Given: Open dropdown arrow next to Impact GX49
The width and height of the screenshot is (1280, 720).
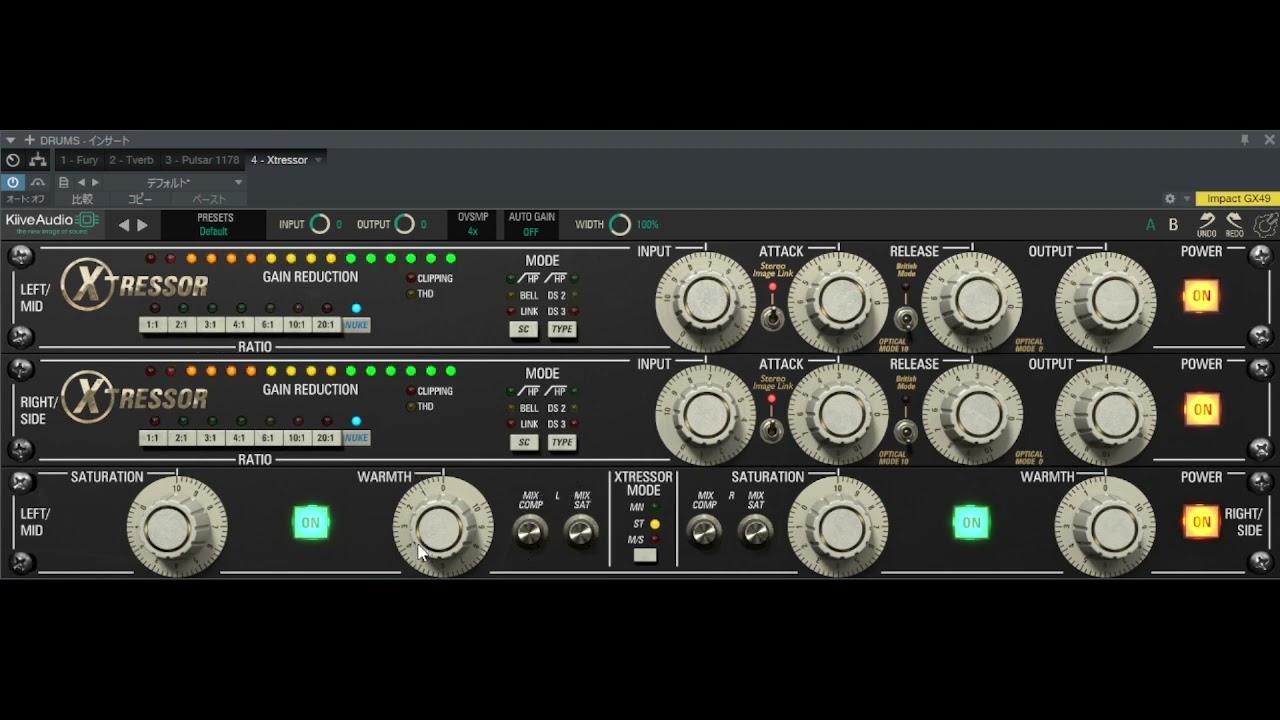Looking at the screenshot, I should [1187, 199].
